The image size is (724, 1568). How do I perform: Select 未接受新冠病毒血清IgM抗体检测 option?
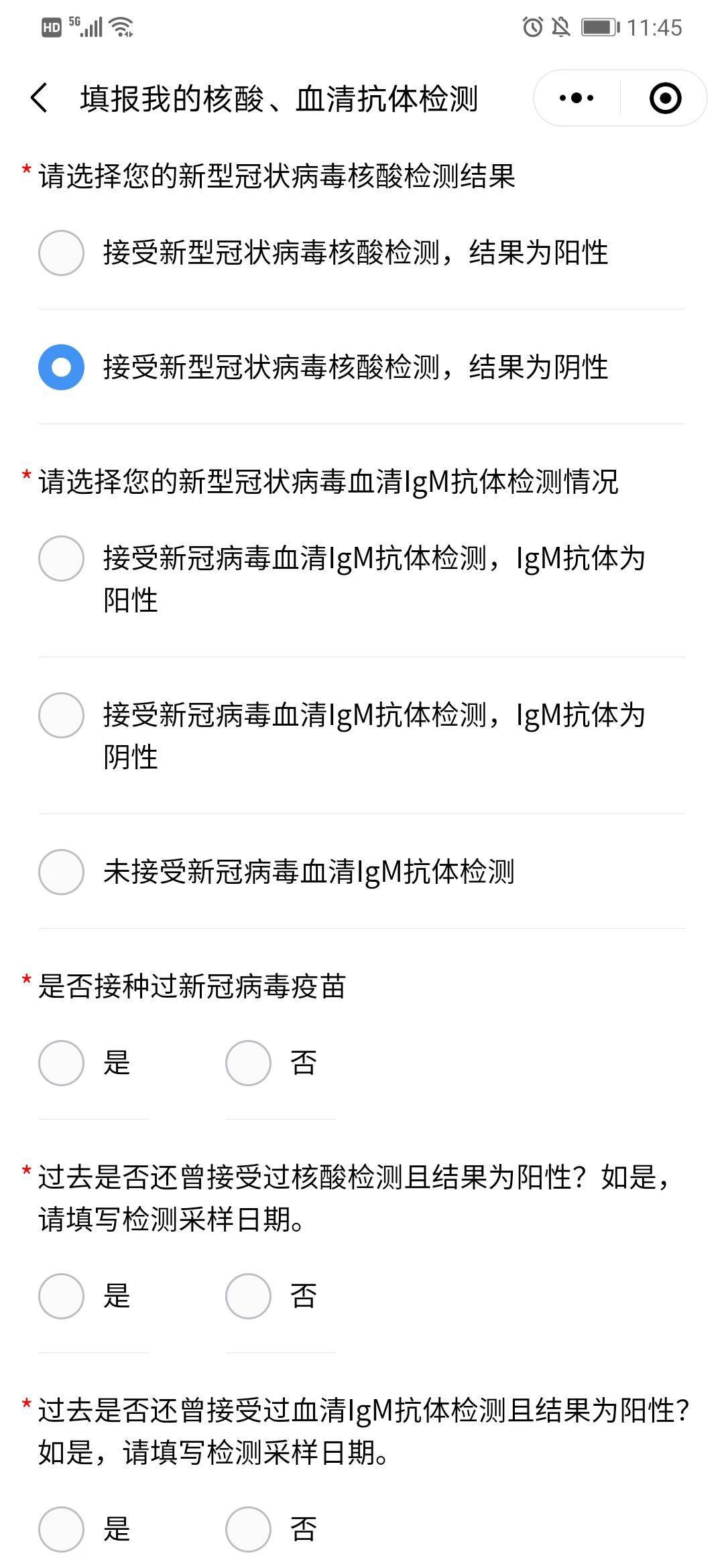61,872
